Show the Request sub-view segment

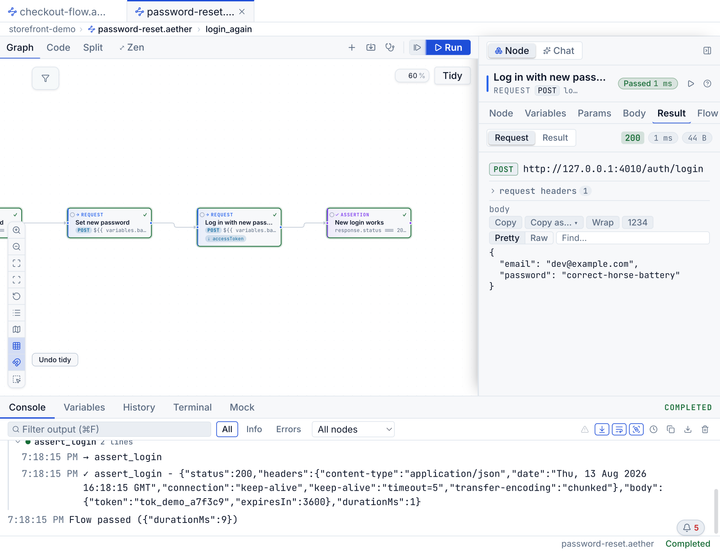[x=511, y=138]
